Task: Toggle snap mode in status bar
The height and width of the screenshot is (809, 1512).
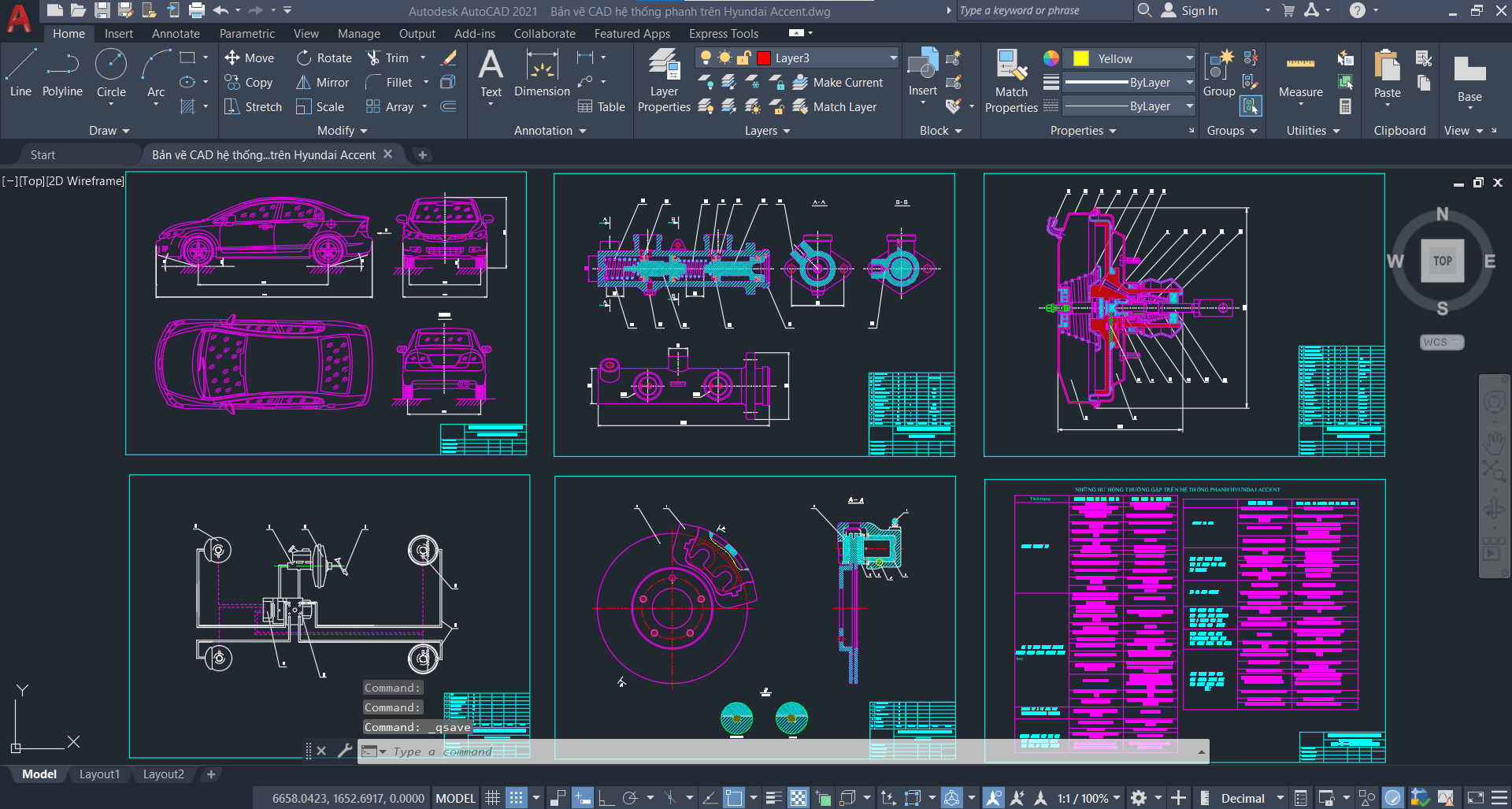Action: tap(516, 798)
